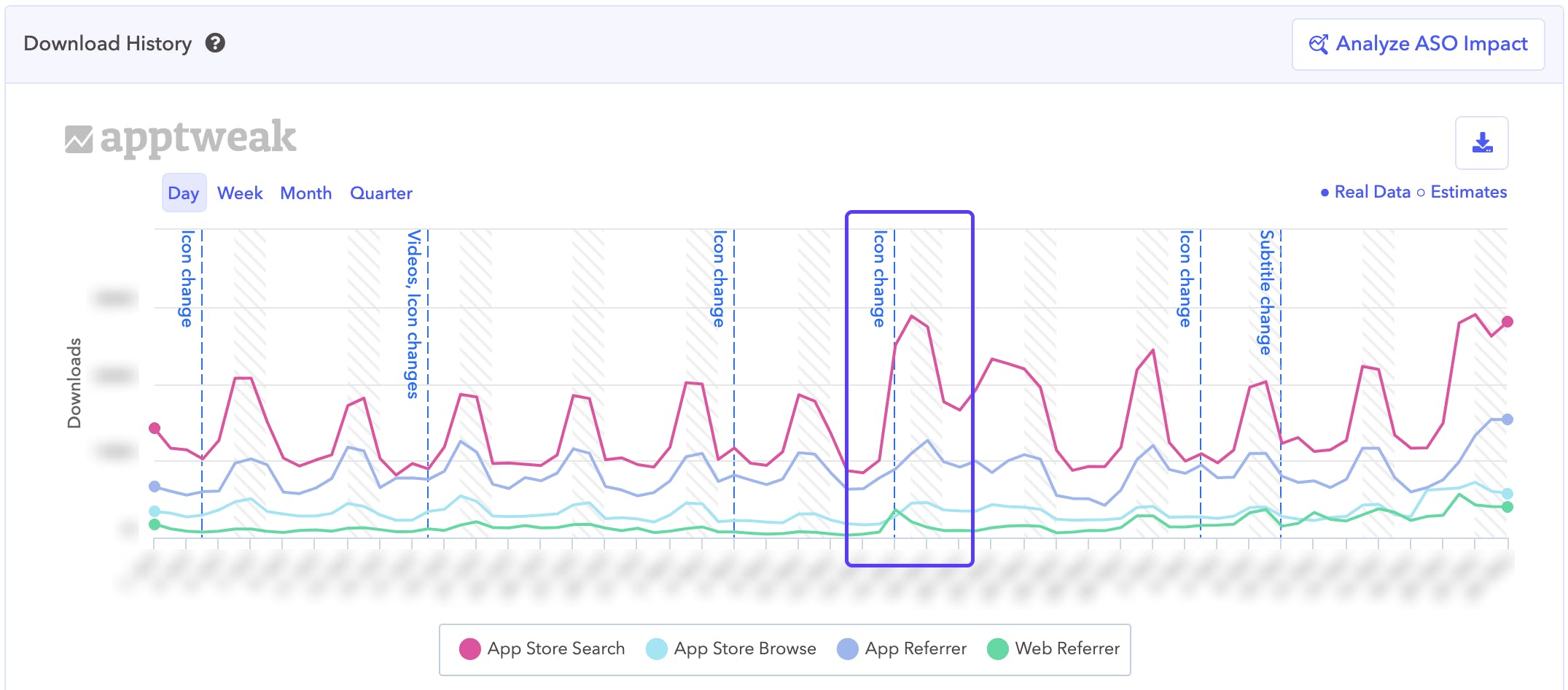Hide the App Referrer series via legend
This screenshot has width=1568, height=690.
[916, 648]
